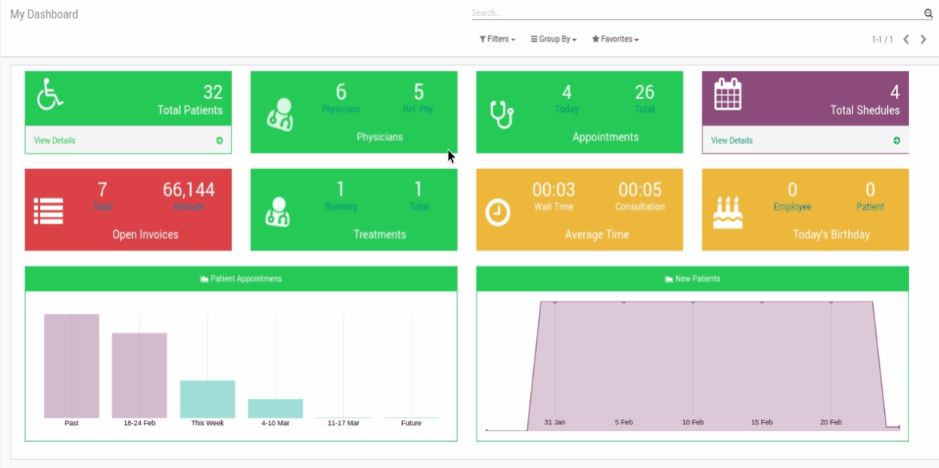Open the 6 Physicians count
This screenshot has width=939, height=468.
(x=341, y=92)
